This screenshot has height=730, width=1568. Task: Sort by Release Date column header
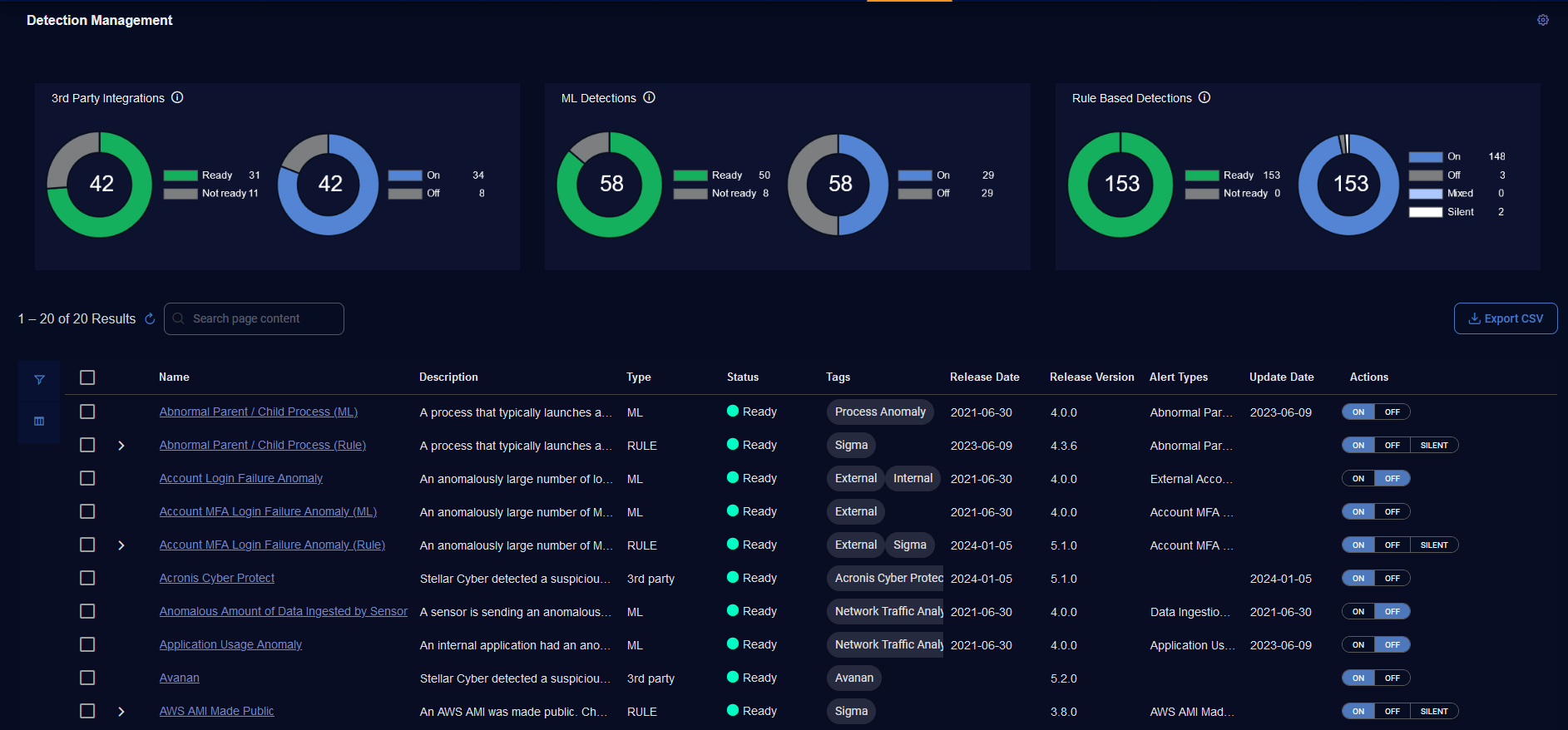click(x=984, y=377)
